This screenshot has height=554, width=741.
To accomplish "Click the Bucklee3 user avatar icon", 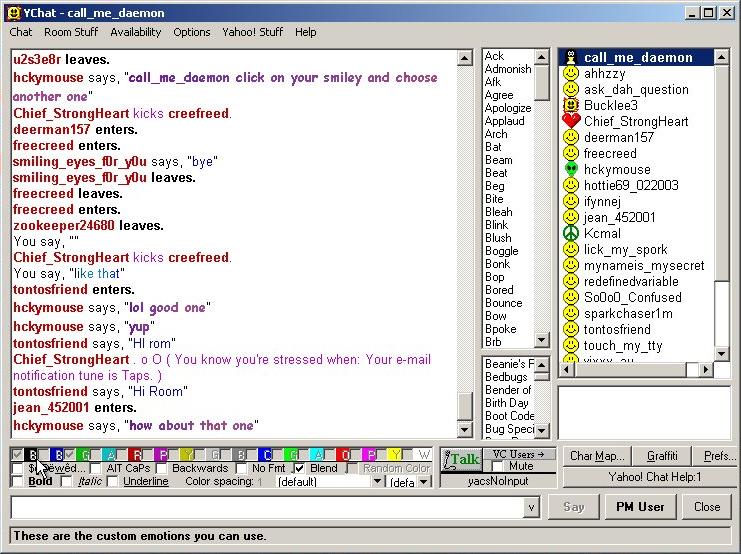I will click(571, 105).
